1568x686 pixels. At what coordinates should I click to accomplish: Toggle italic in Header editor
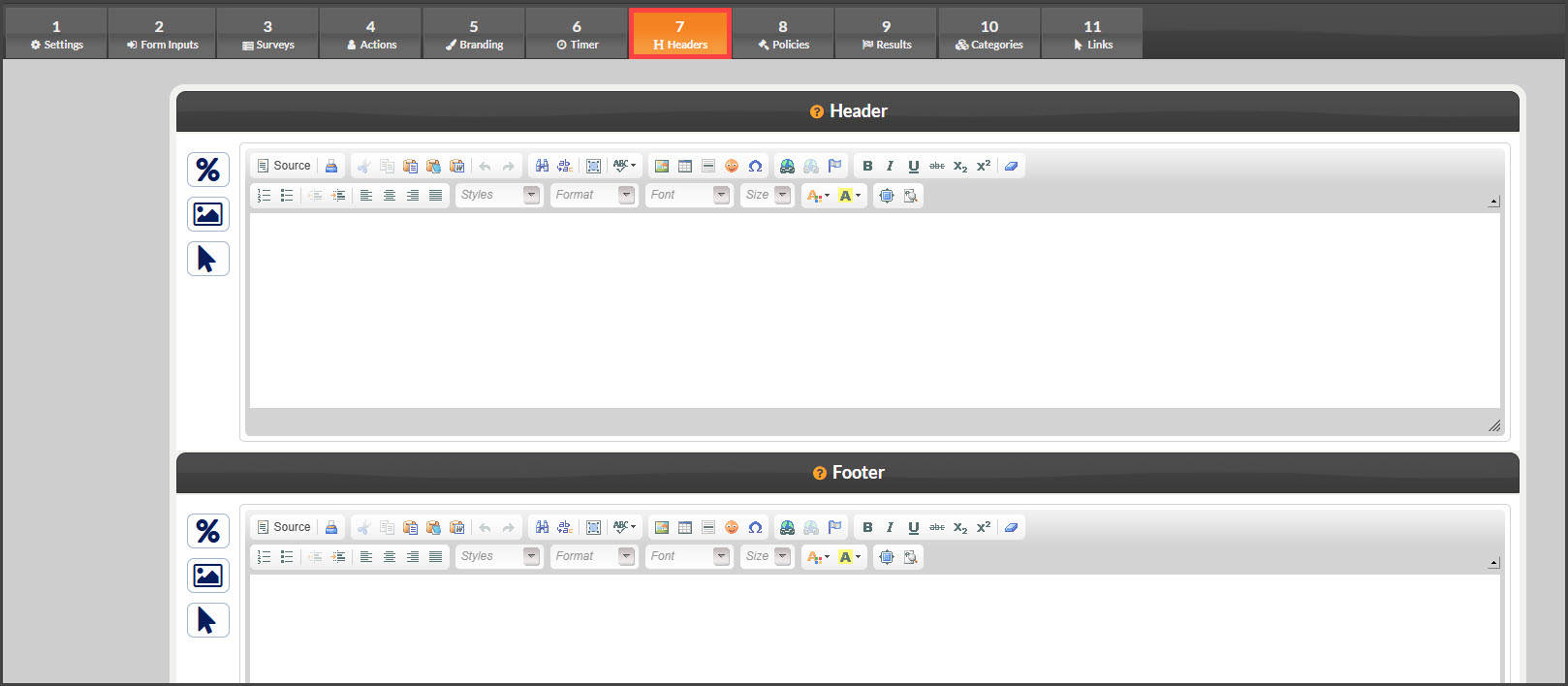coord(890,166)
